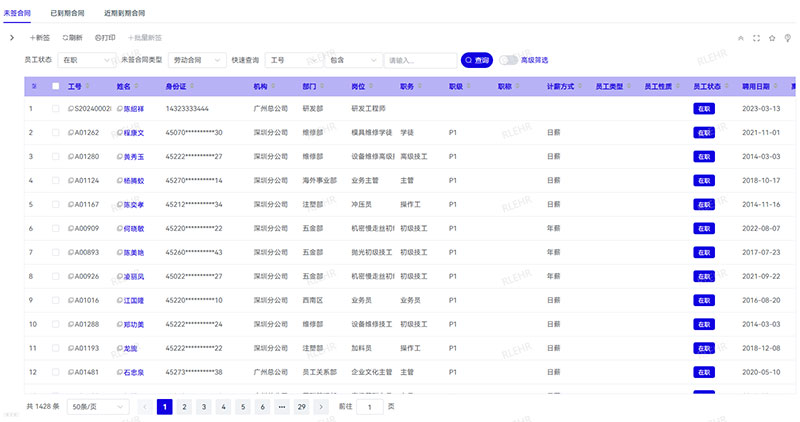Click the icon before name 黄秀玉
The width and height of the screenshot is (800, 422).
tap(120, 157)
